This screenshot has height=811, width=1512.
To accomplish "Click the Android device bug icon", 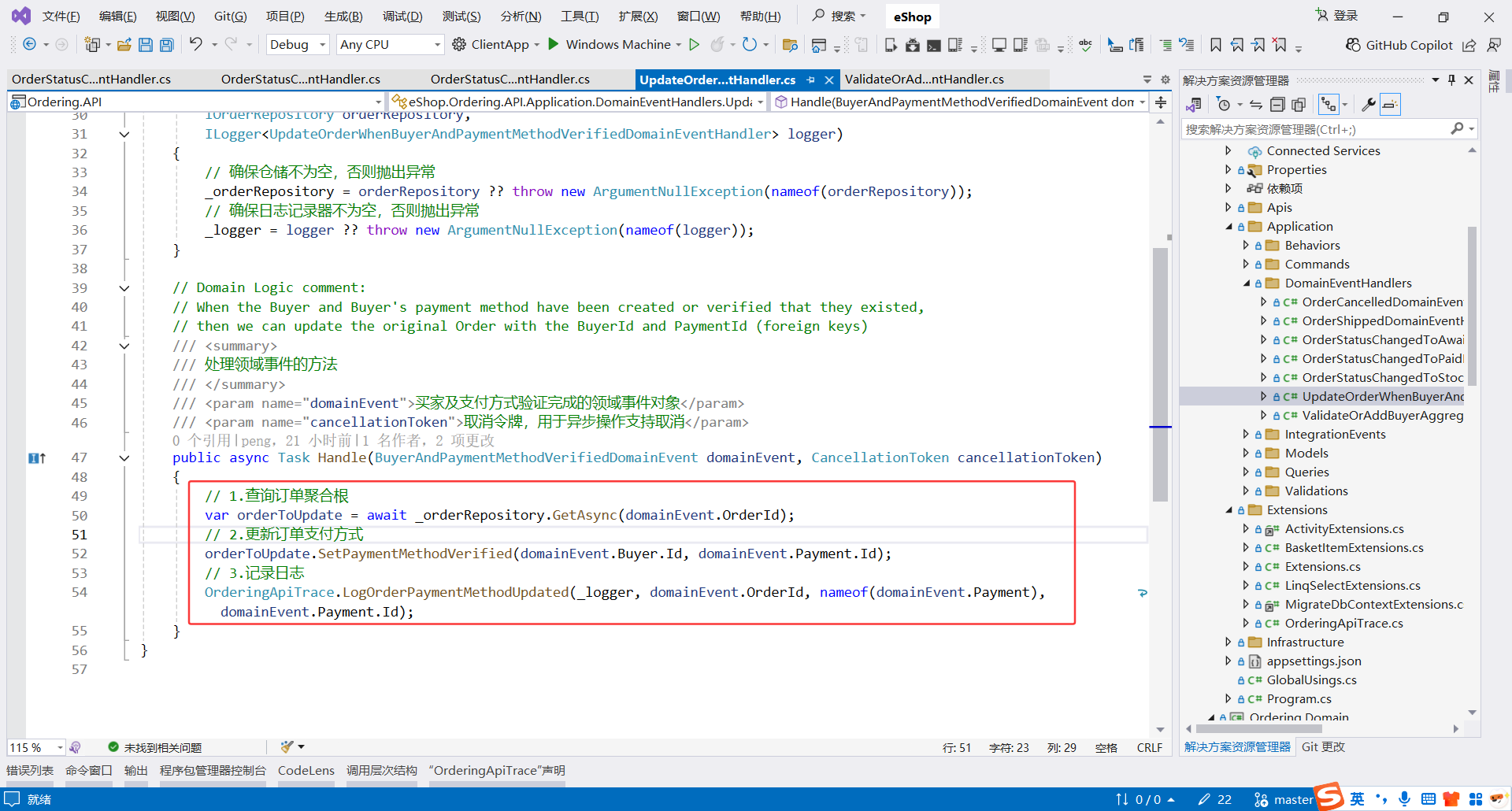I will click(913, 45).
